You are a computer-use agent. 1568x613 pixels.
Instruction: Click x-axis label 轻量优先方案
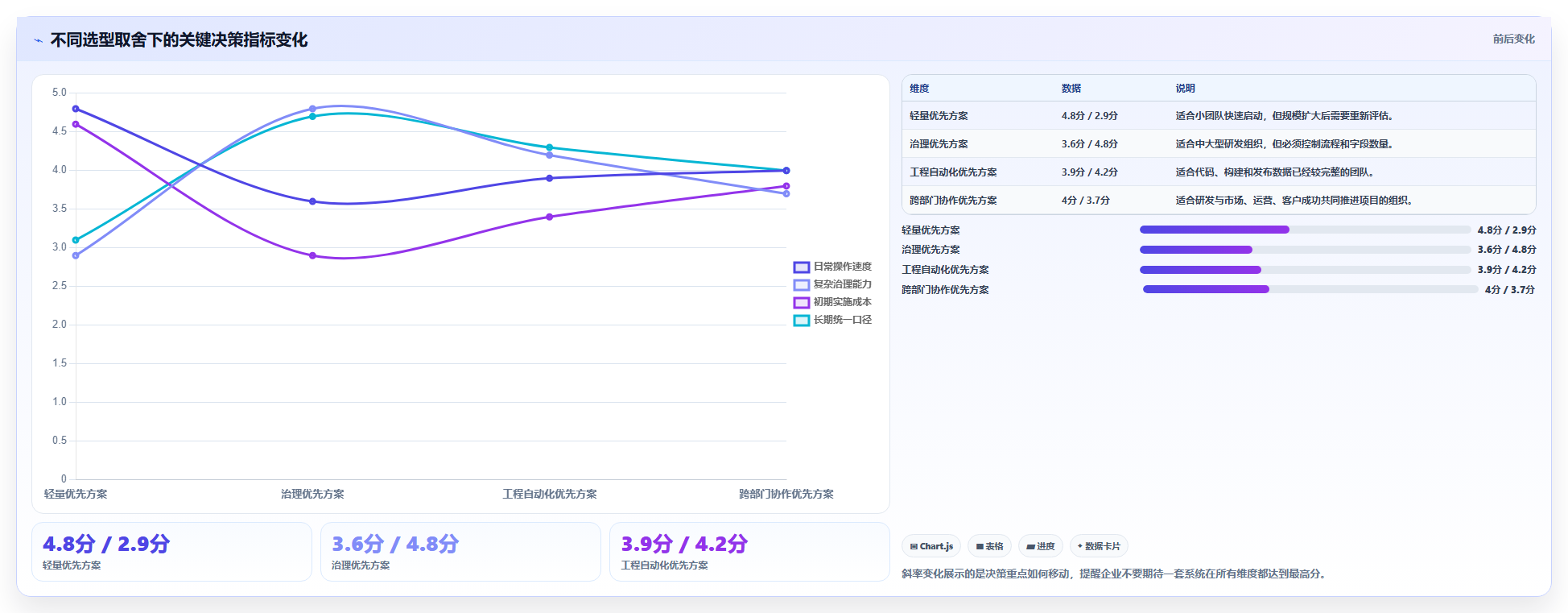[x=76, y=494]
